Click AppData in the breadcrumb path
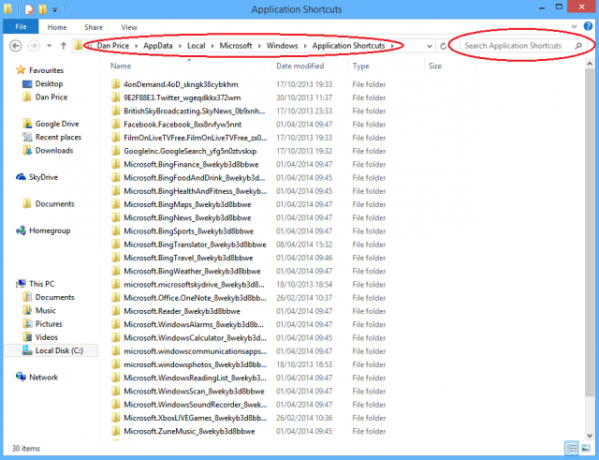Screen dimensions: 599x460 point(158,45)
